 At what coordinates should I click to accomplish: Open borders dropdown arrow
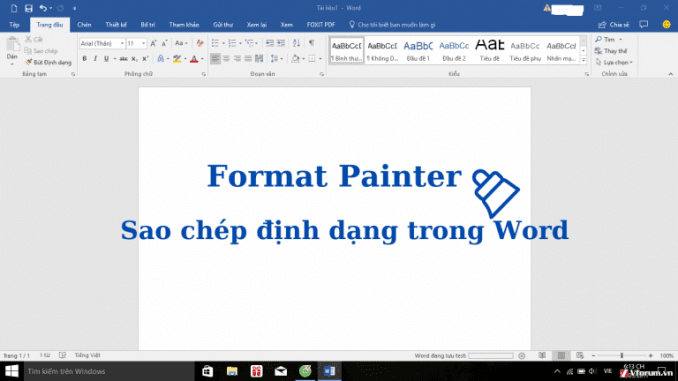pyautogui.click(x=320, y=58)
